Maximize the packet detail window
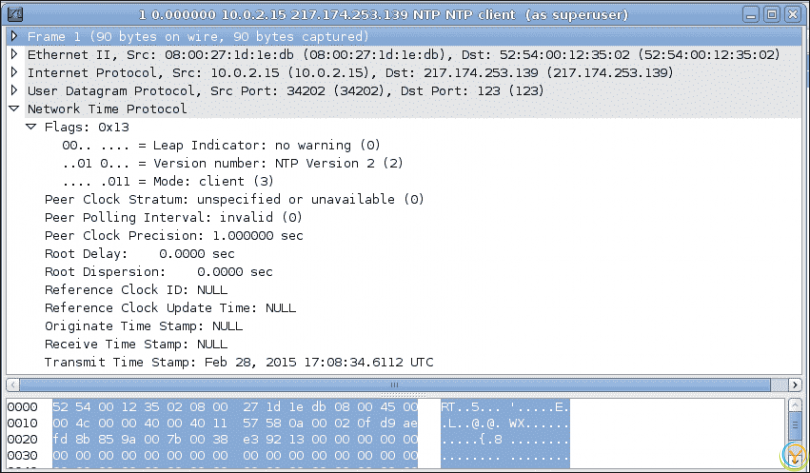Screen dimensions: 810x473 [x=772, y=14]
